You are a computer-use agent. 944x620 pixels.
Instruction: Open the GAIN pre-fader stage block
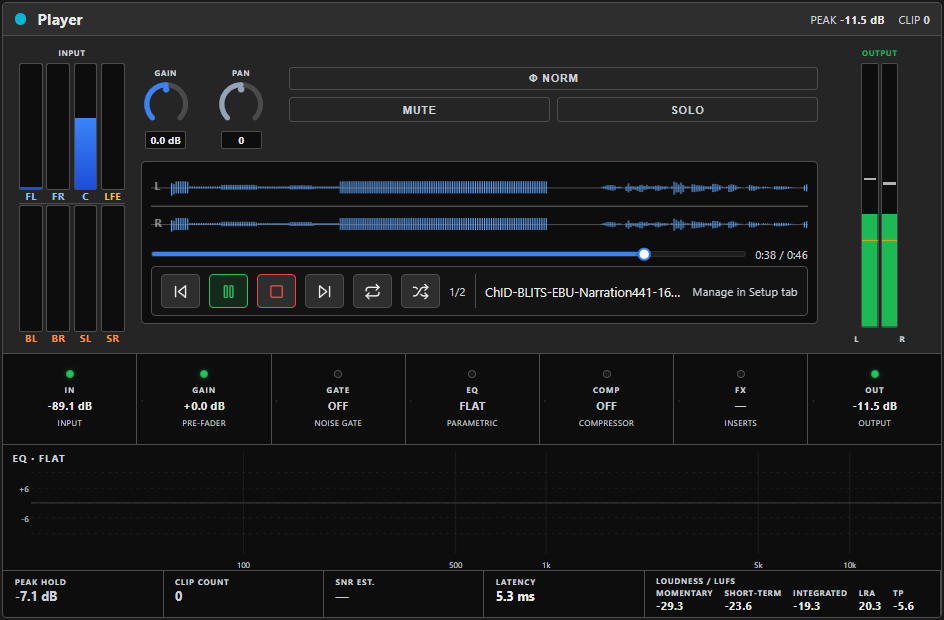pyautogui.click(x=204, y=398)
